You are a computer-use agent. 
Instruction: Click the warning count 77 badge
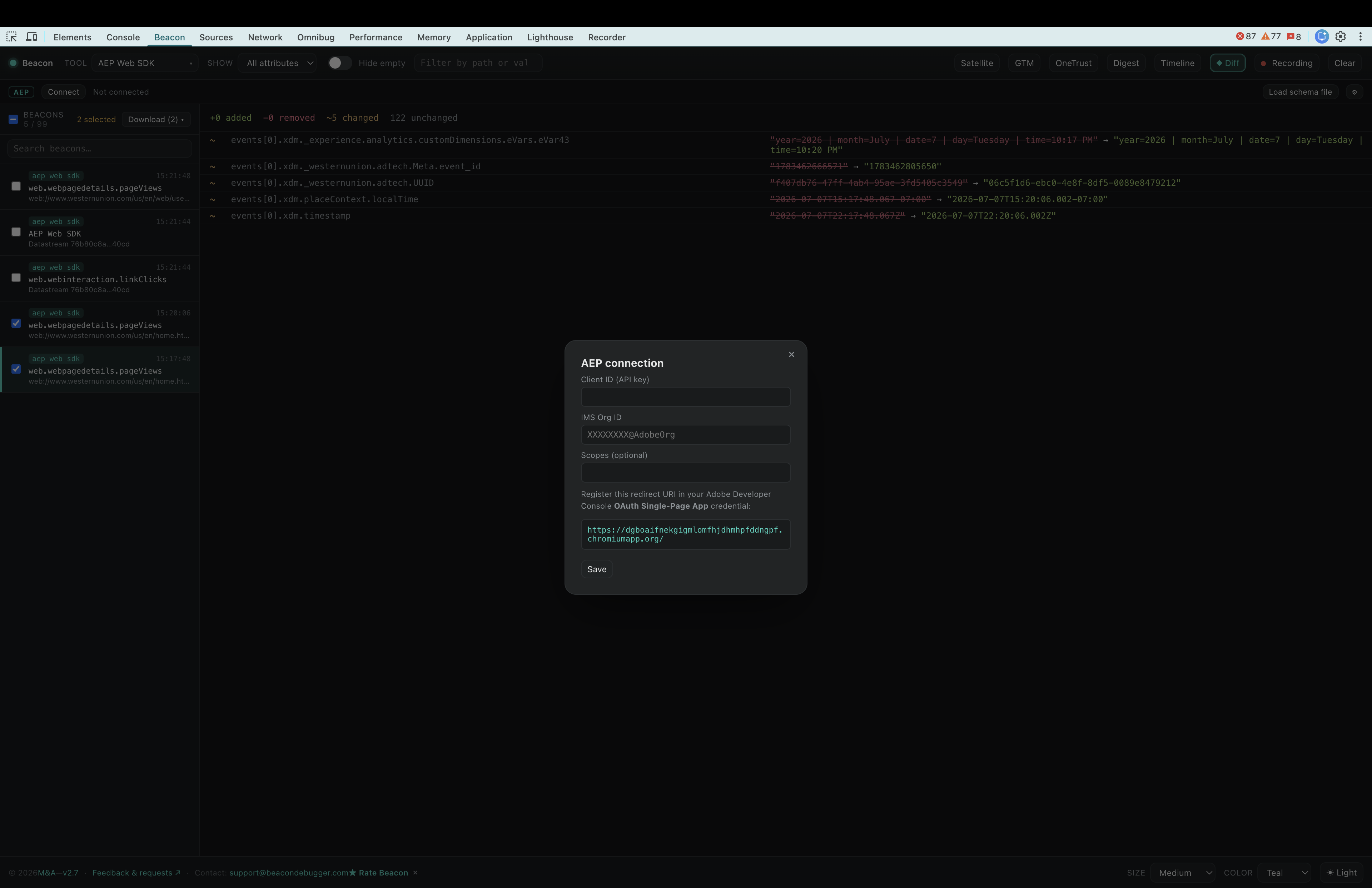pos(1271,37)
